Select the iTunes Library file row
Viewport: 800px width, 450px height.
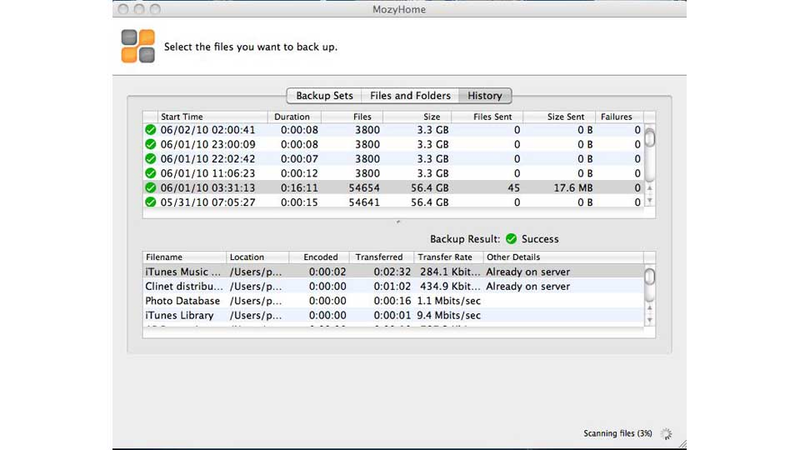point(393,315)
